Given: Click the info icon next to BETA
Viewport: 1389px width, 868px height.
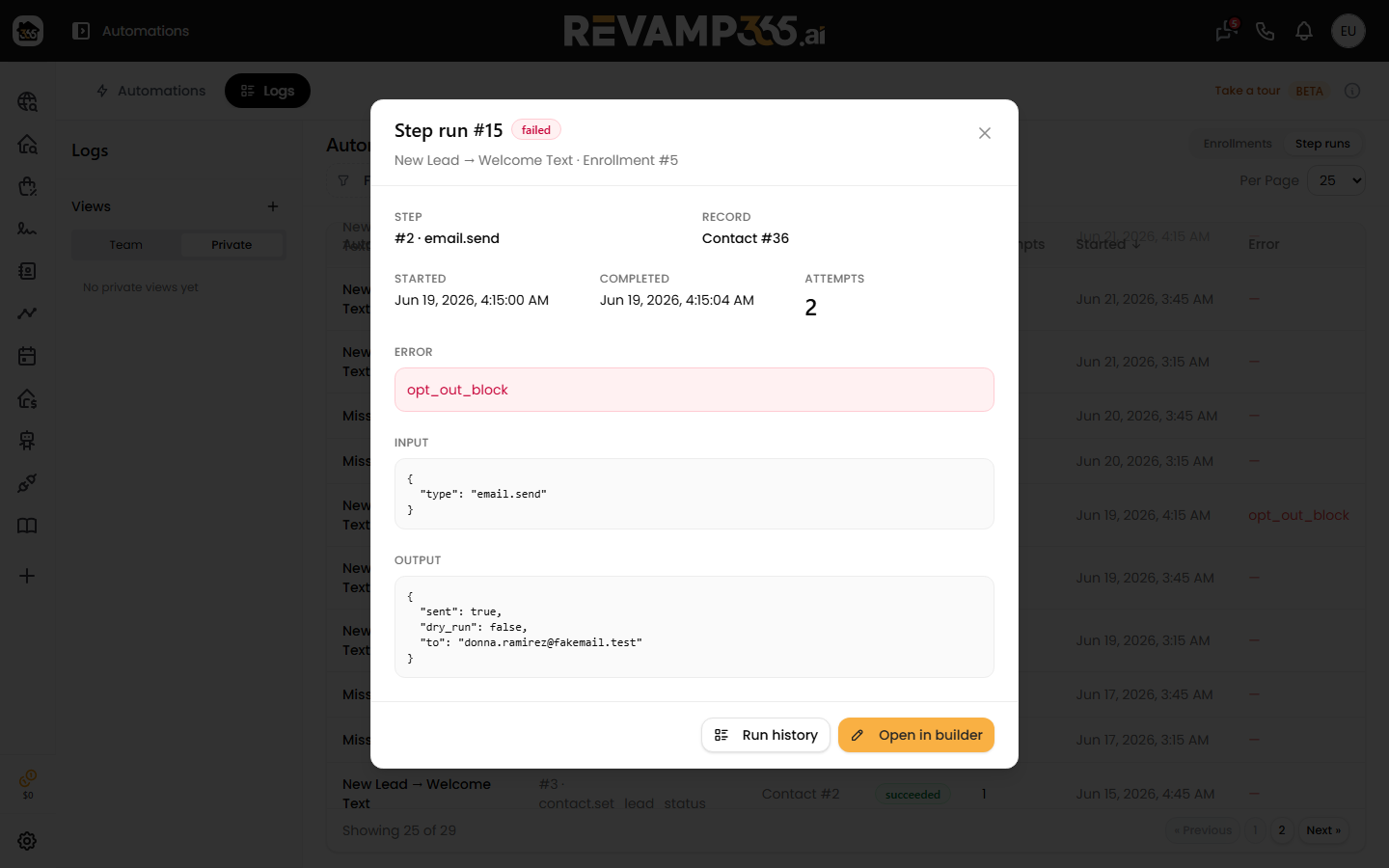Looking at the screenshot, I should (1352, 91).
